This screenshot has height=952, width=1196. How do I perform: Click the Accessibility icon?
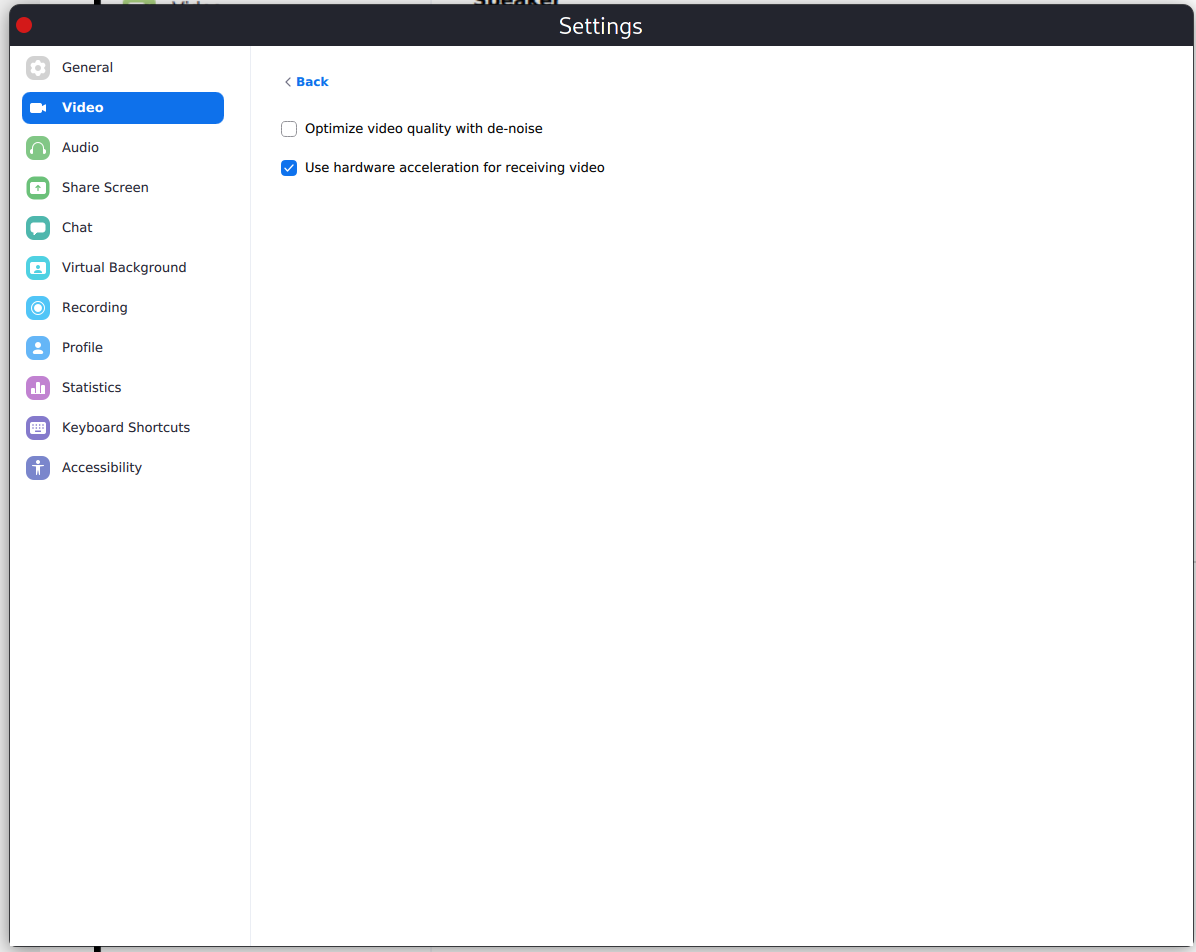(38, 468)
